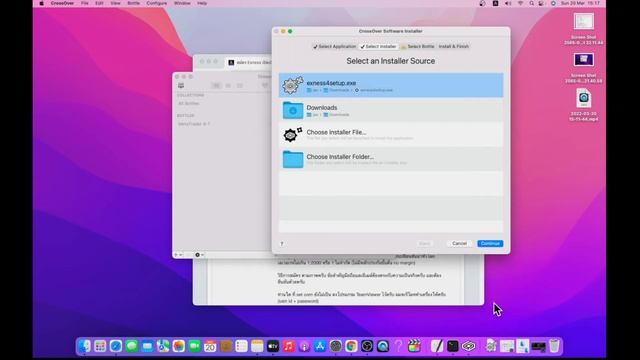Open the View menu
Image resolution: width=640 pixels, height=360 pixels.
click(116, 3)
